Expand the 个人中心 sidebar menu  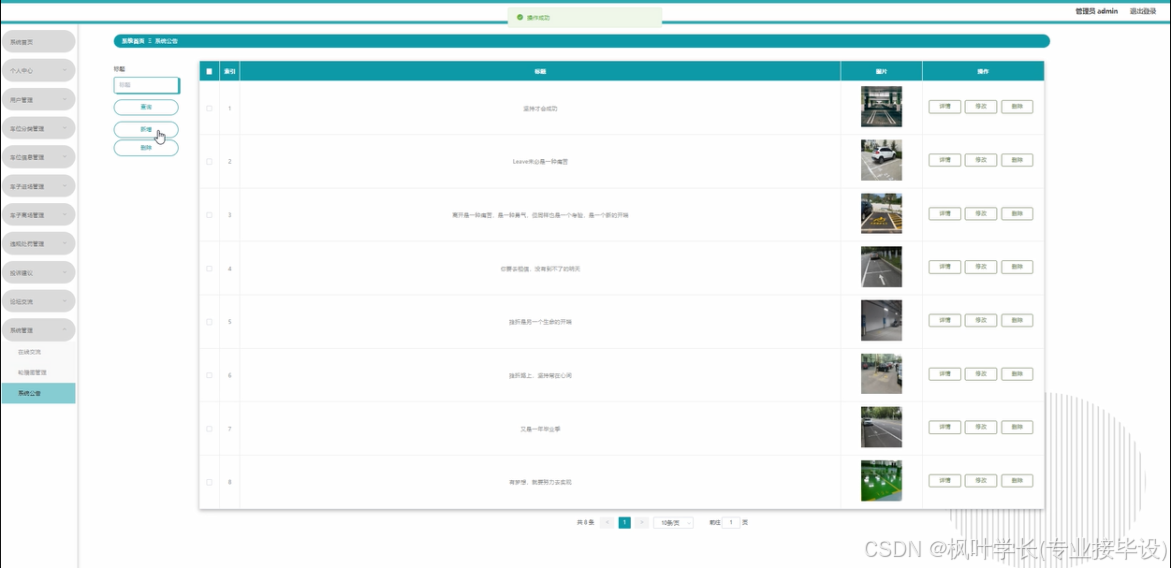(39, 70)
